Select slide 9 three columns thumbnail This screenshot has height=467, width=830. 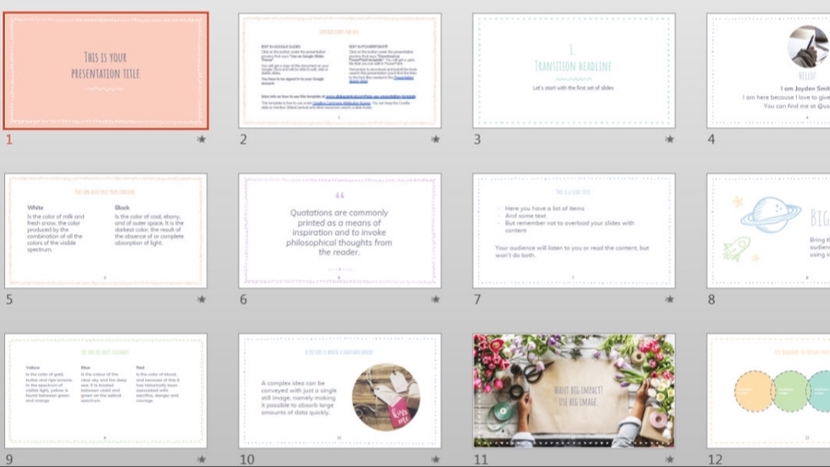(106, 391)
